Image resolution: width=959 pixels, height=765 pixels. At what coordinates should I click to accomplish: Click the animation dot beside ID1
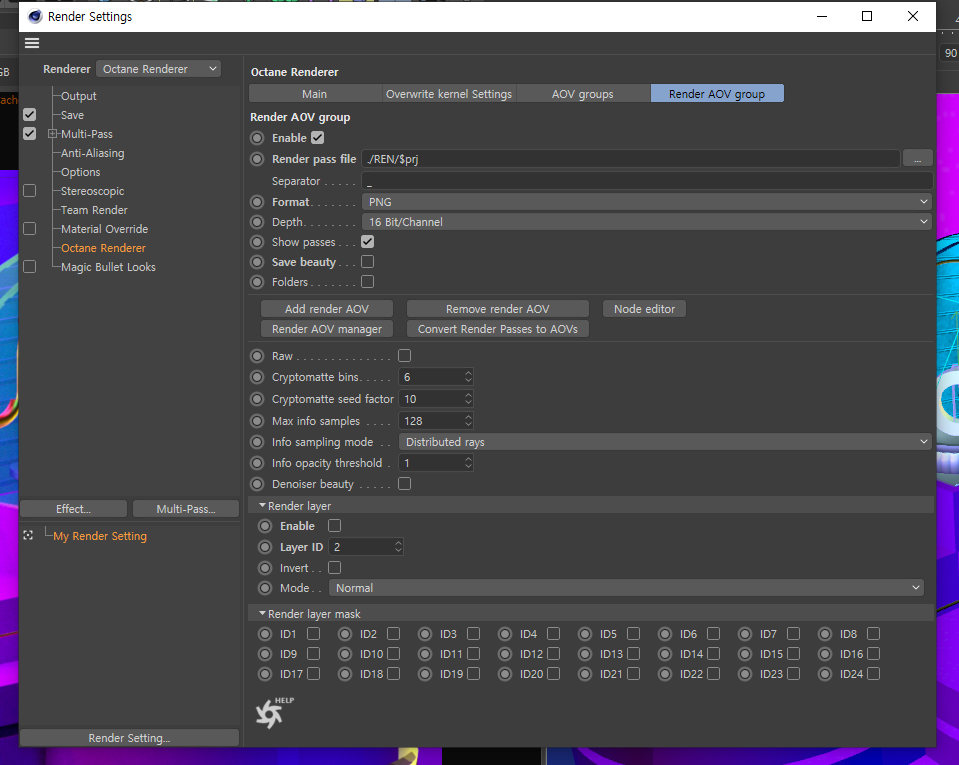(x=265, y=634)
